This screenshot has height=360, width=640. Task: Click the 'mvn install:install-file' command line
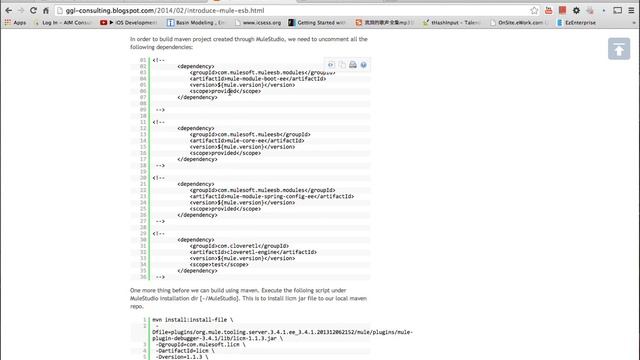pos(193,320)
